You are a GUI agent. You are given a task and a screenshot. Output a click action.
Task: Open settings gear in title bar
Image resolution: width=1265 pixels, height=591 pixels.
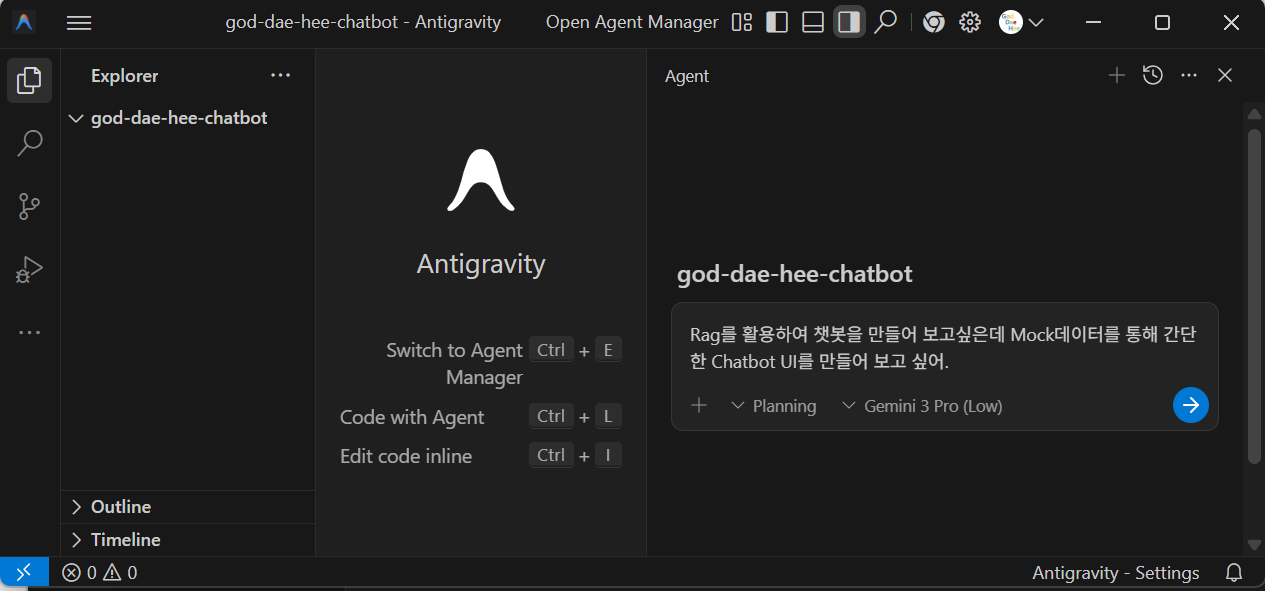click(x=970, y=22)
